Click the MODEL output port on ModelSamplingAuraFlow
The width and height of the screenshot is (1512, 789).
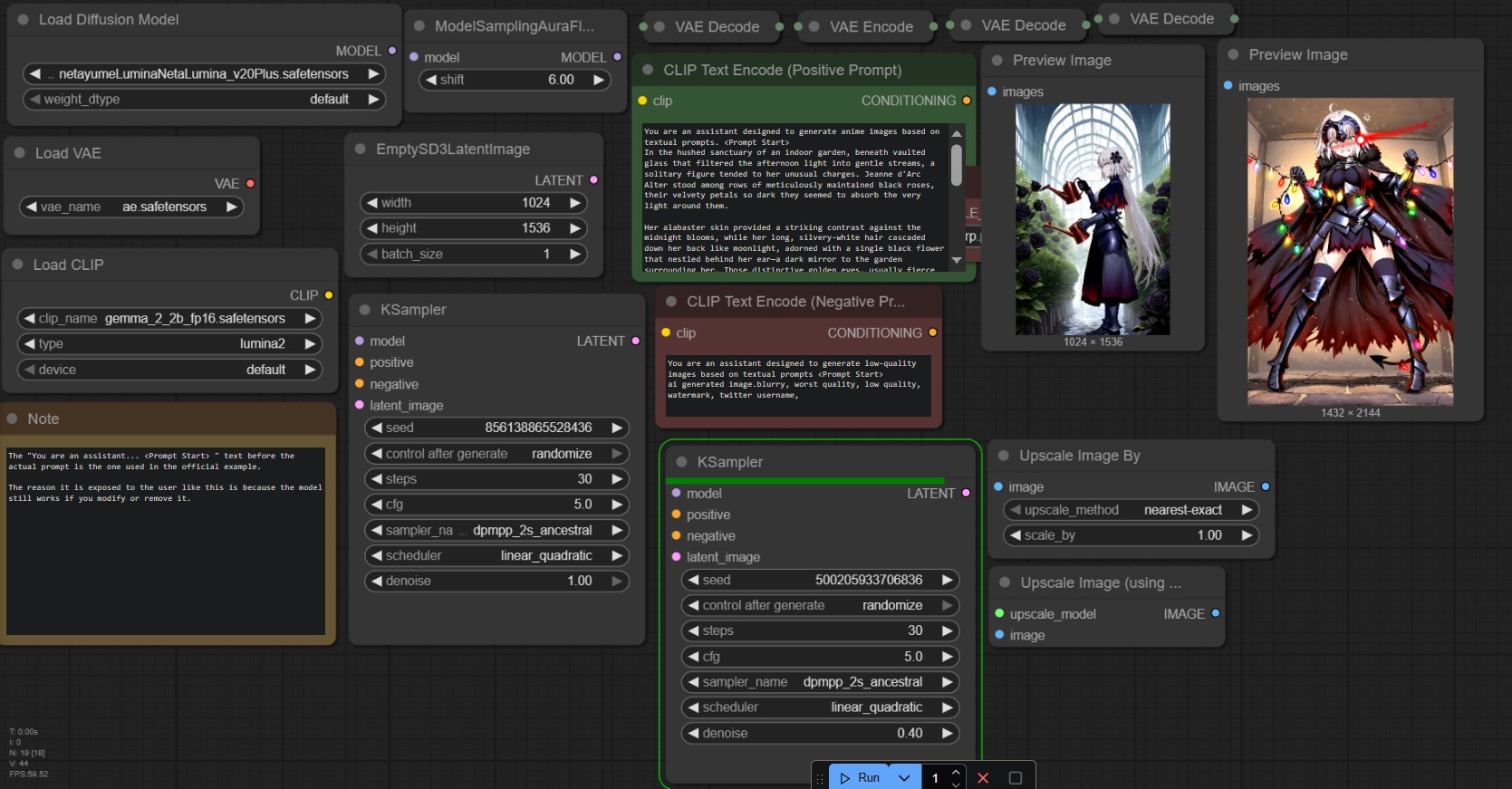pyautogui.click(x=617, y=57)
